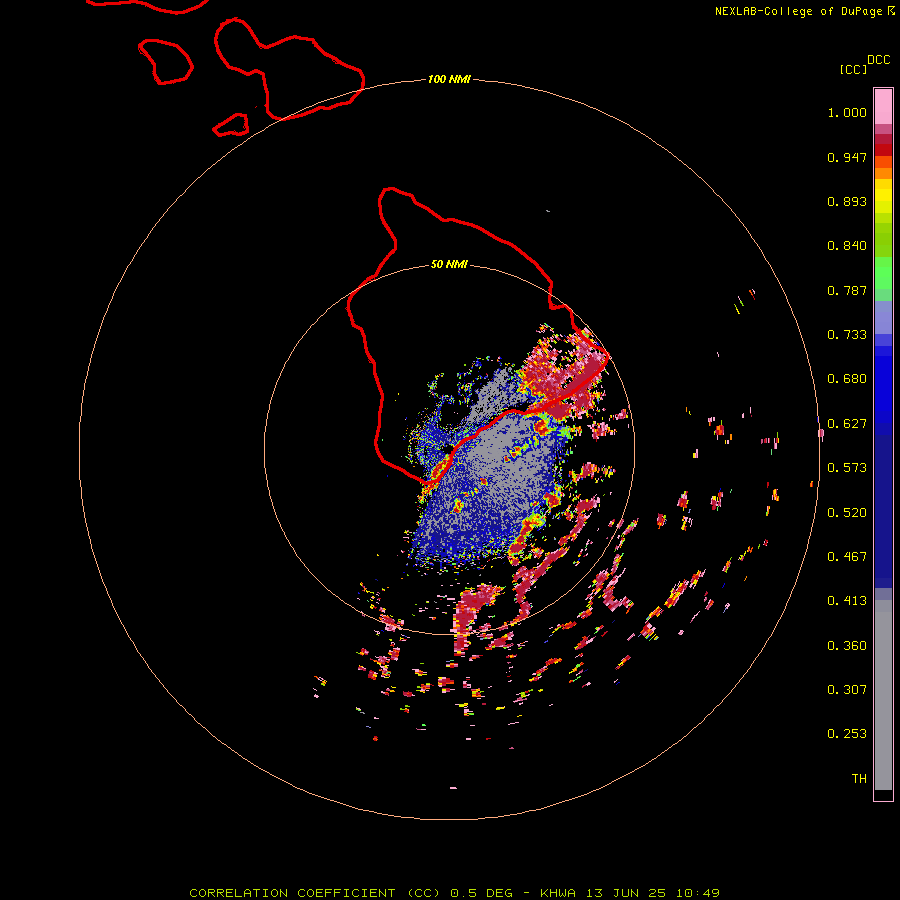Click the 0.787 scale value
The width and height of the screenshot is (900, 900).
pos(847,290)
